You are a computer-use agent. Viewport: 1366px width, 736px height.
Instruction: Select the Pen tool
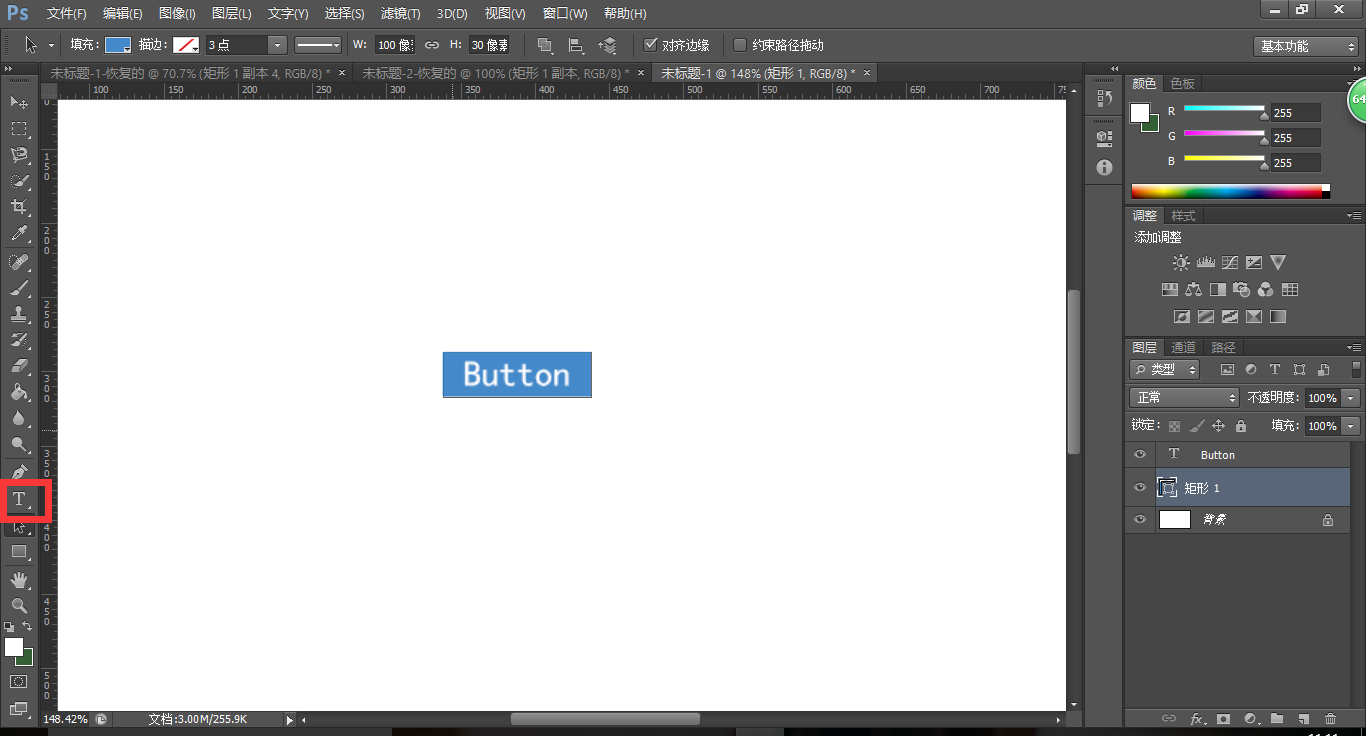pos(20,472)
